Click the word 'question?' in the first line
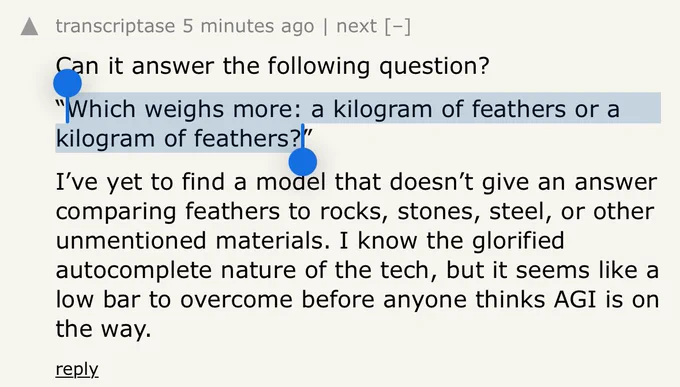The height and width of the screenshot is (387, 680). (434, 66)
